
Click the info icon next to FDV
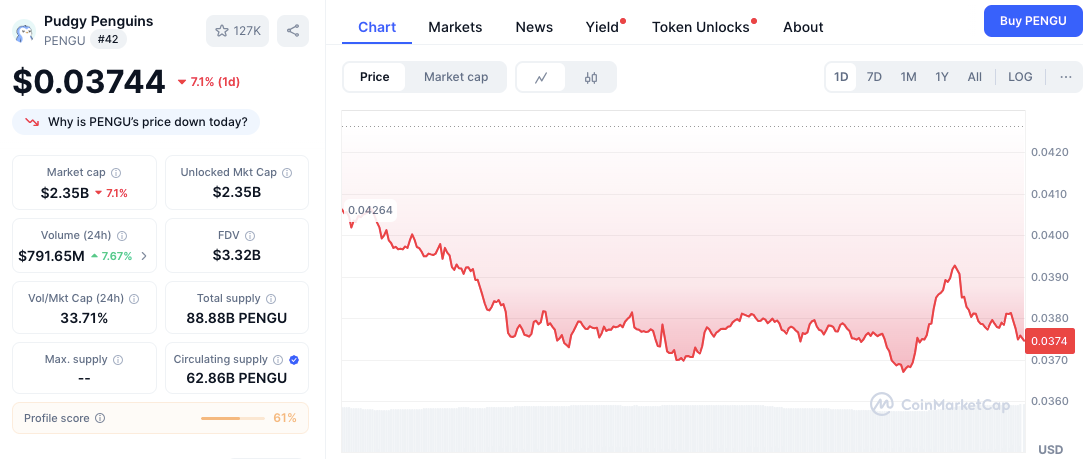[x=250, y=236]
